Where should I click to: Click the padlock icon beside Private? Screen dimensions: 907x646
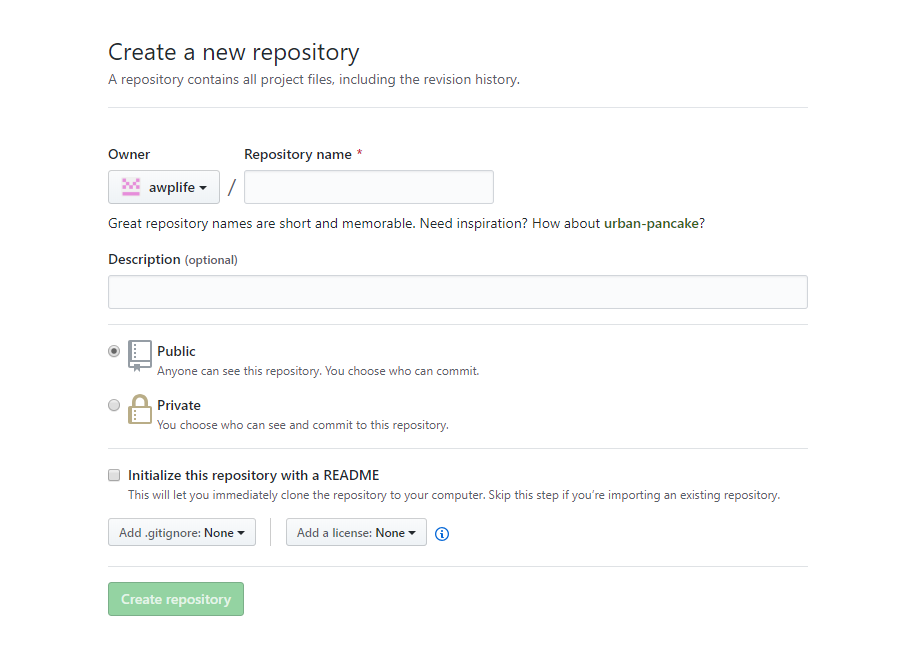(x=140, y=409)
